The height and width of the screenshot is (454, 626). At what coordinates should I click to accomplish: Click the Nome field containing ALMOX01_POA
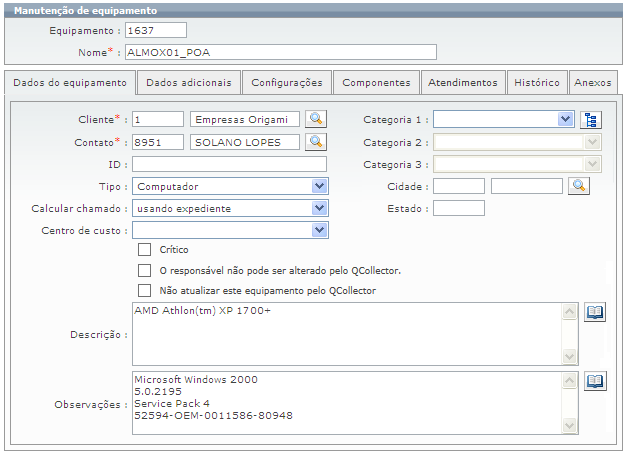280,52
